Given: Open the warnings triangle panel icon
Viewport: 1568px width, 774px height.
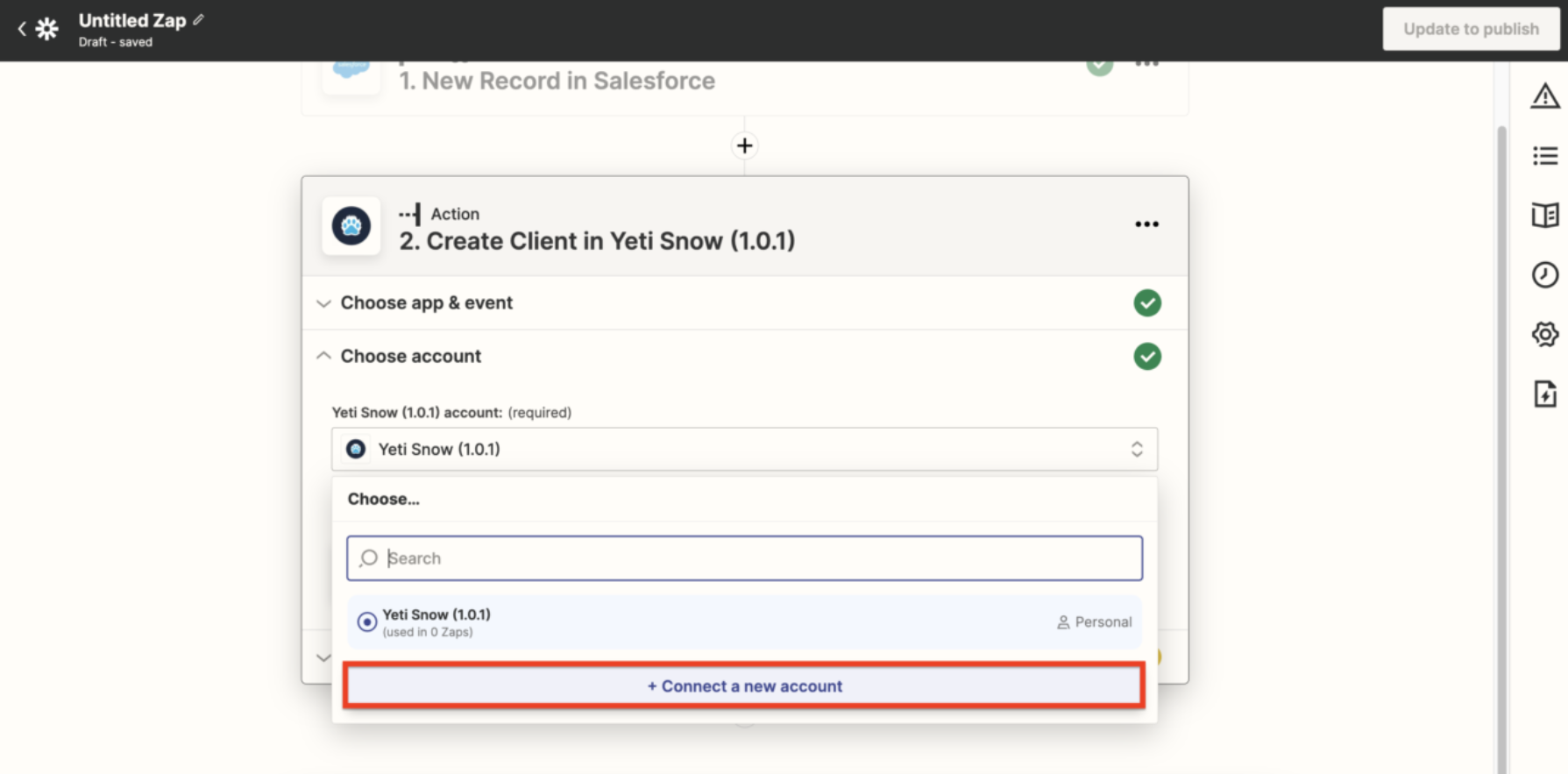Looking at the screenshot, I should click(x=1545, y=96).
